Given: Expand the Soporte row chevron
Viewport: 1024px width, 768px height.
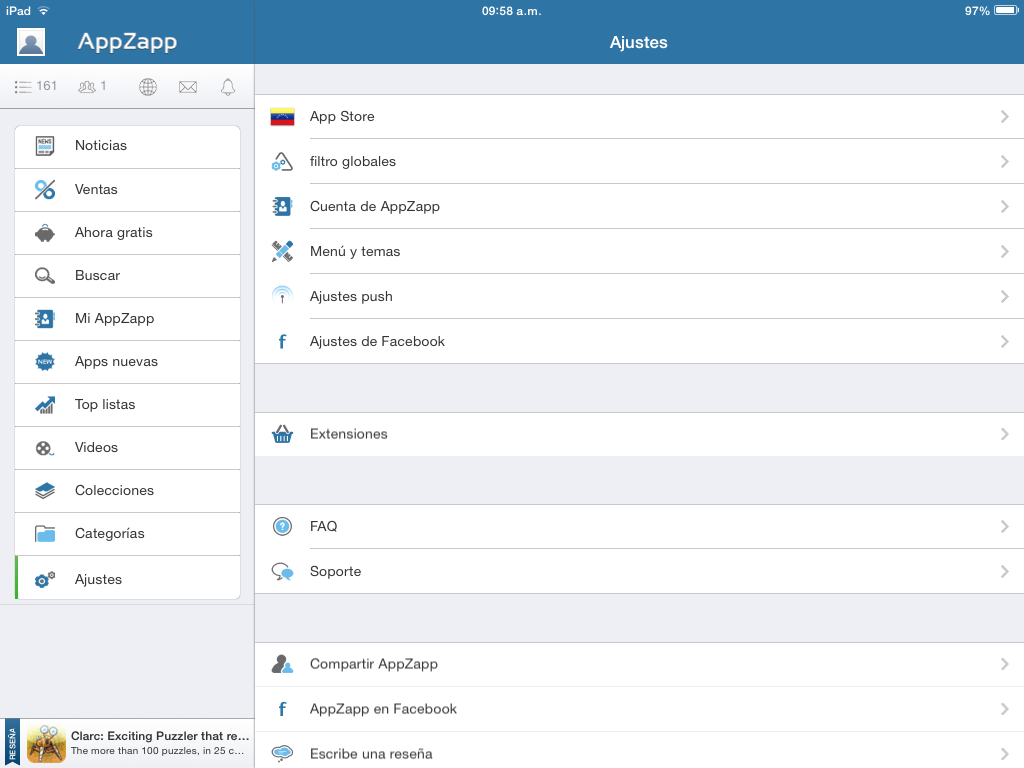Looking at the screenshot, I should tap(1004, 572).
